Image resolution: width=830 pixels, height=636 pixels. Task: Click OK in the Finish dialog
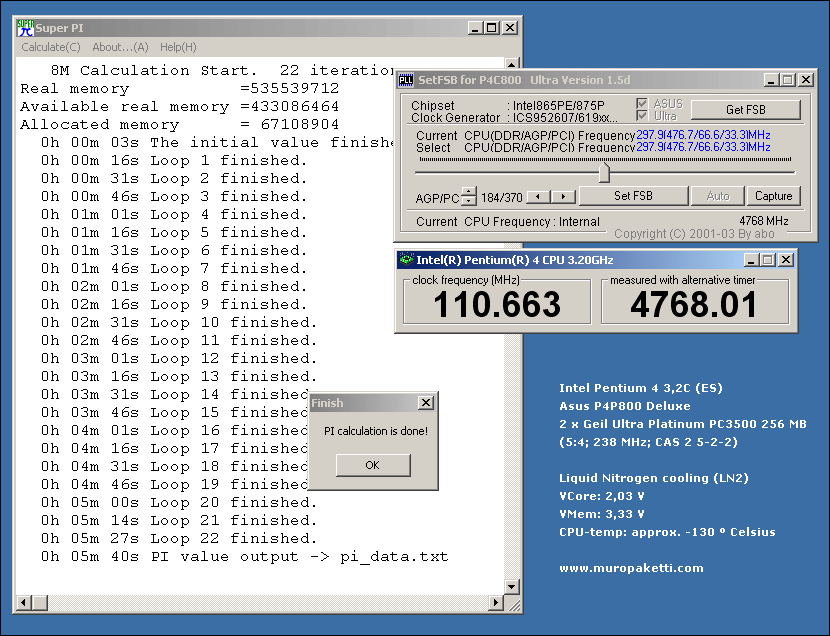pos(373,465)
